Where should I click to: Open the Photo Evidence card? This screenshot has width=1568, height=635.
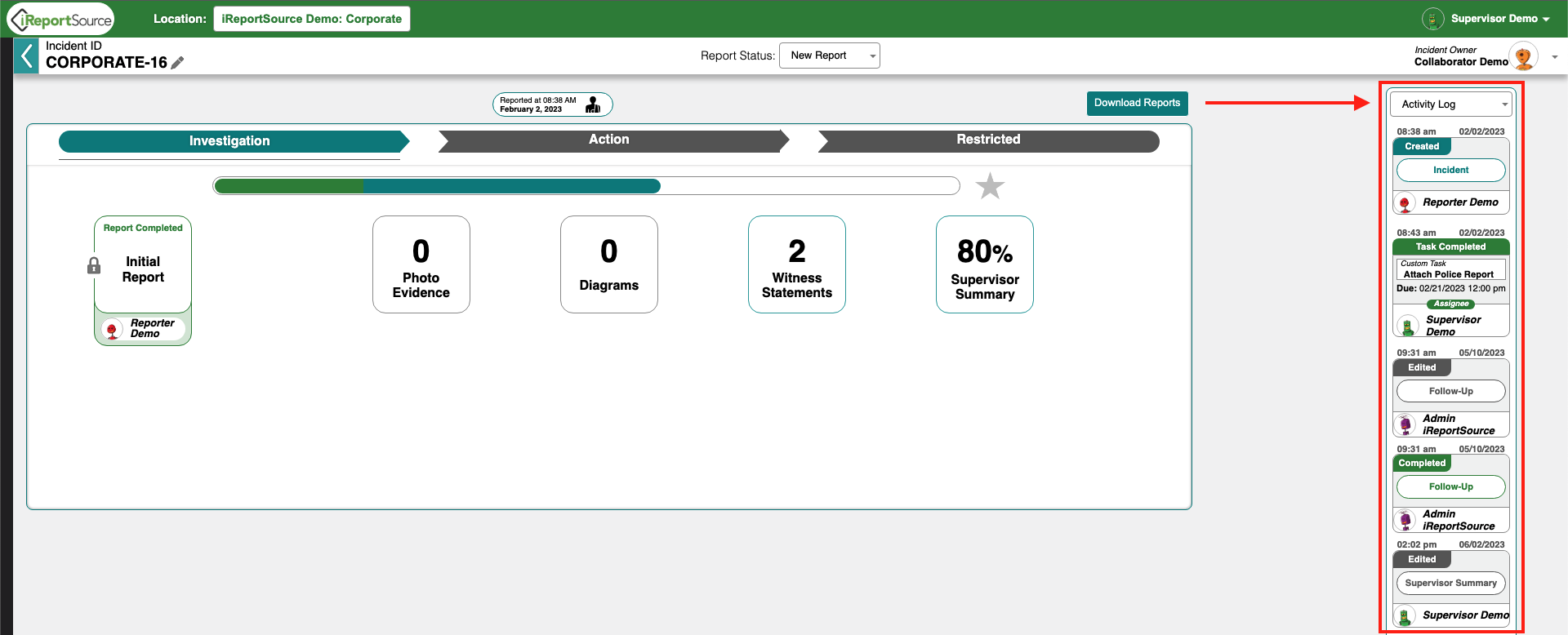pos(421,264)
